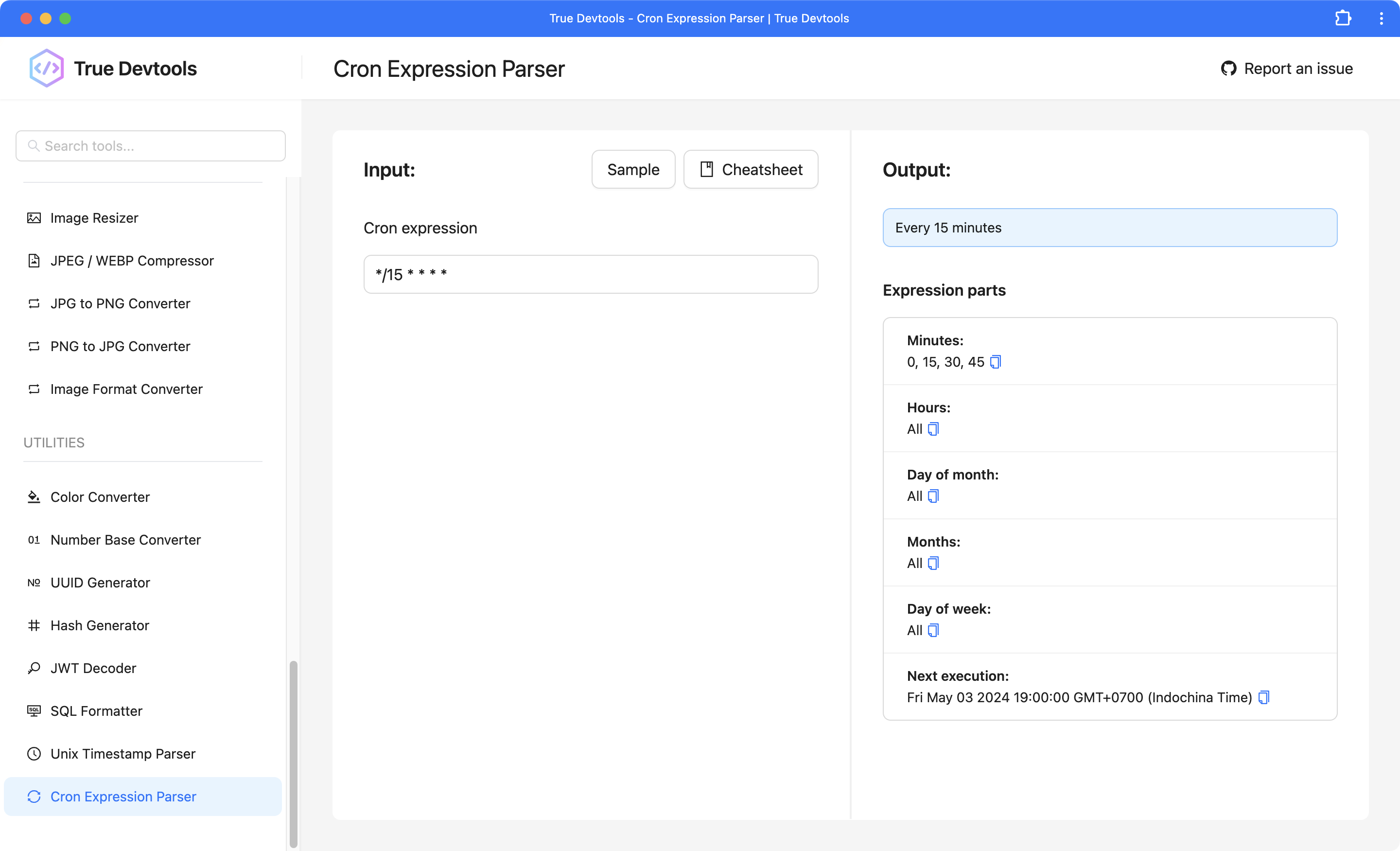Image resolution: width=1400 pixels, height=851 pixels.
Task: Open the Cheatsheet
Action: (751, 169)
